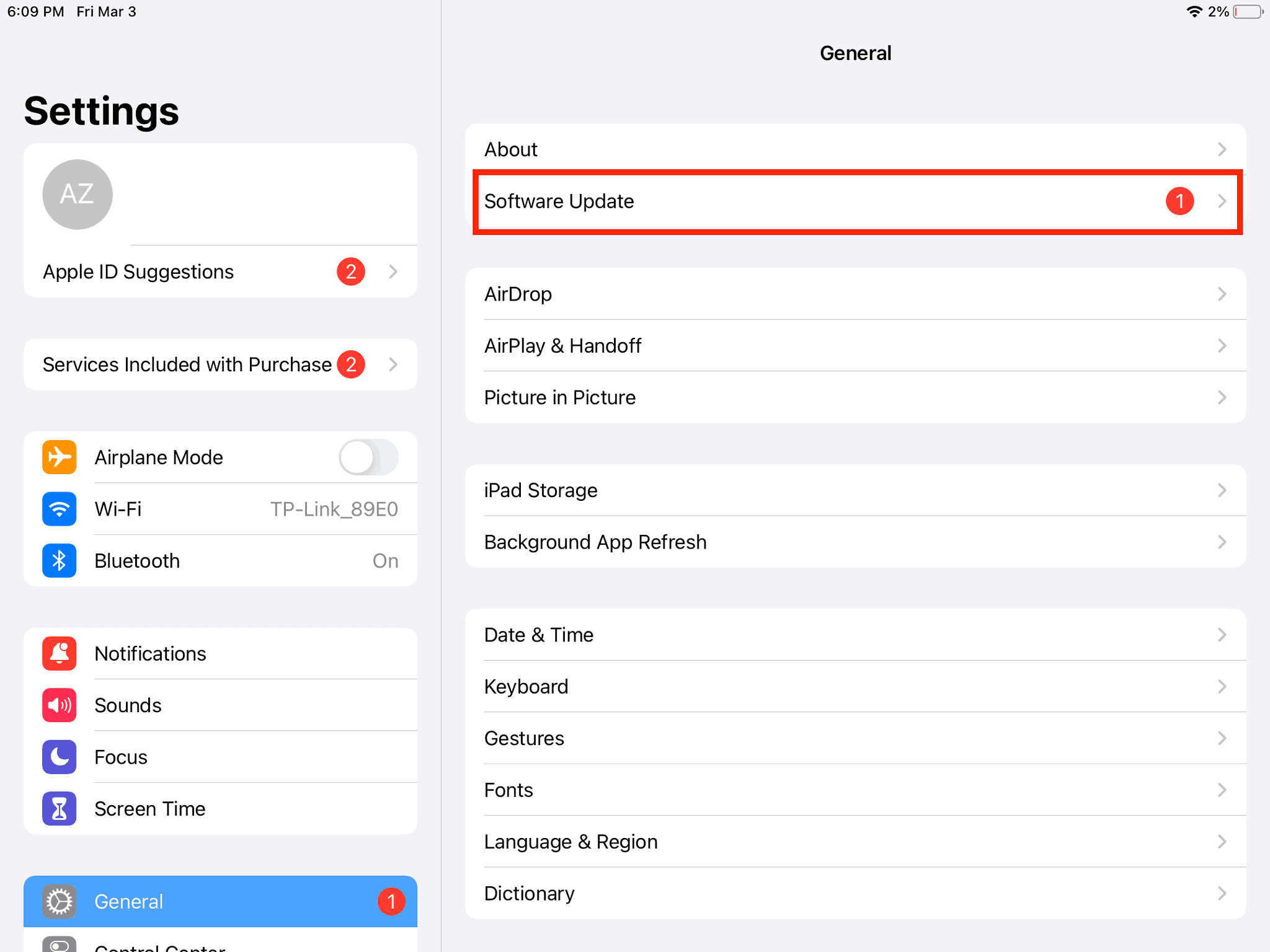Click the Software Update notification badge
This screenshot has height=952, width=1270.
click(1180, 201)
